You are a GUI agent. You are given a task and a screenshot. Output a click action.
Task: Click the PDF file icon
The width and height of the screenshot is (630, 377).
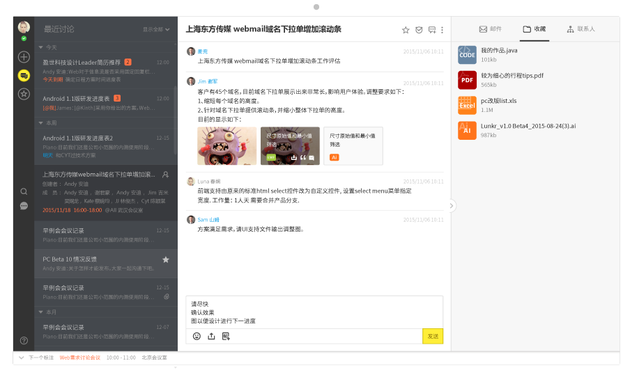pyautogui.click(x=467, y=80)
